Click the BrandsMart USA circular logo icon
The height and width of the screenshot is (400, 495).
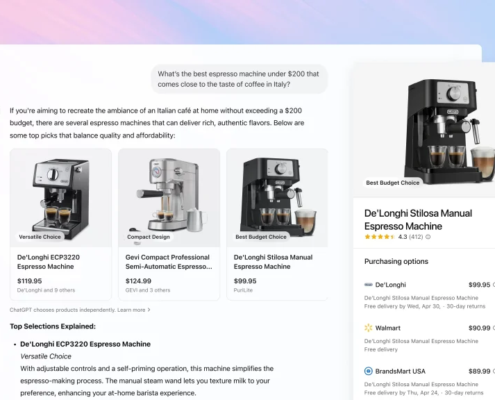pos(368,371)
